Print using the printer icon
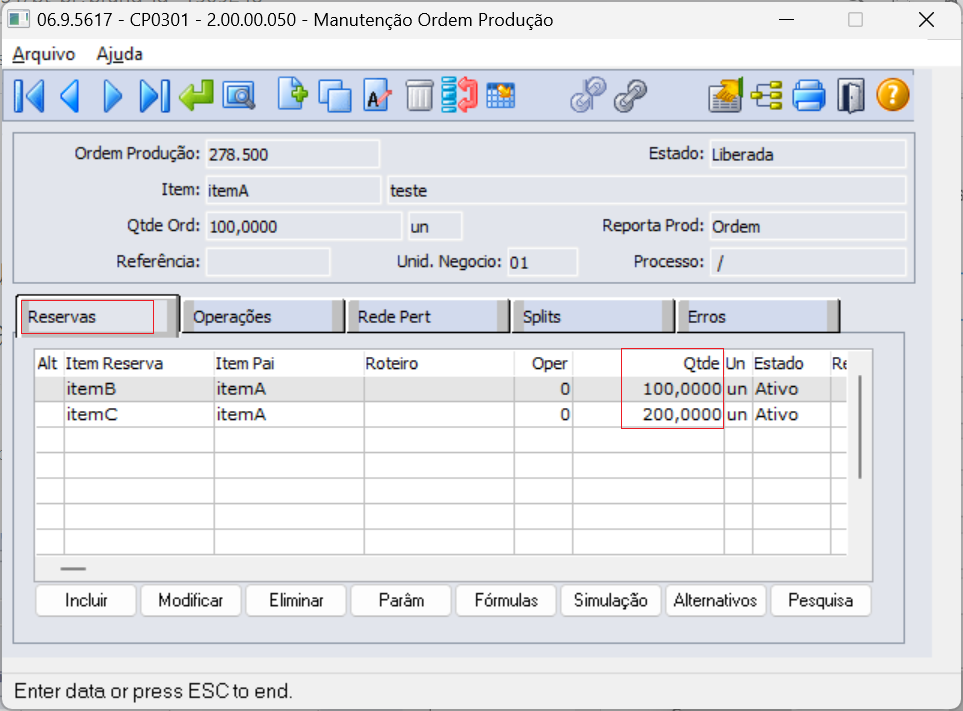The image size is (963, 711). point(809,96)
